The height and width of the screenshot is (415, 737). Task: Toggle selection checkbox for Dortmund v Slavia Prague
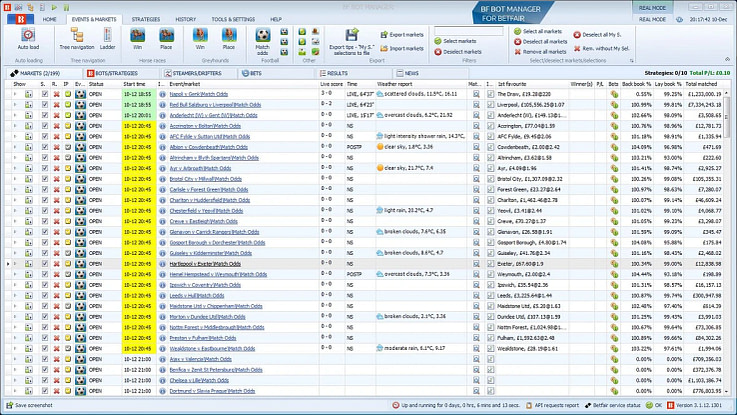tap(45, 391)
